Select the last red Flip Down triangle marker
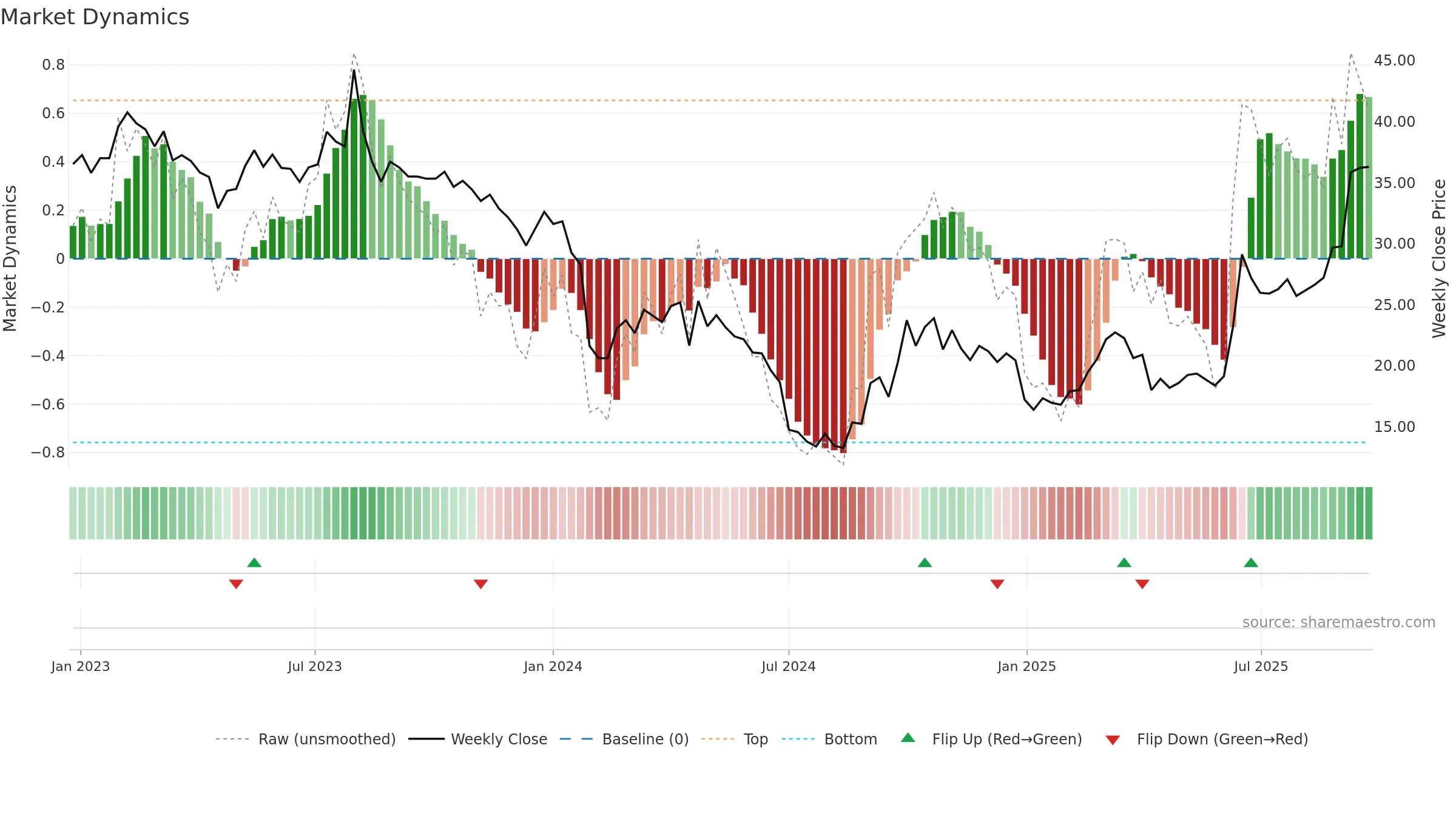The image size is (1456, 819). [1142, 584]
